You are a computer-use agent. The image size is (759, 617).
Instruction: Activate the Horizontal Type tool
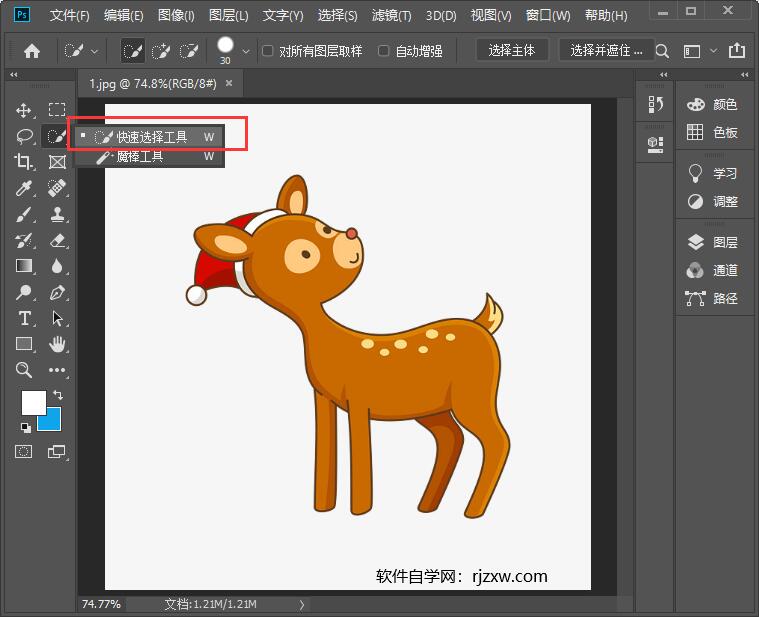point(24,318)
